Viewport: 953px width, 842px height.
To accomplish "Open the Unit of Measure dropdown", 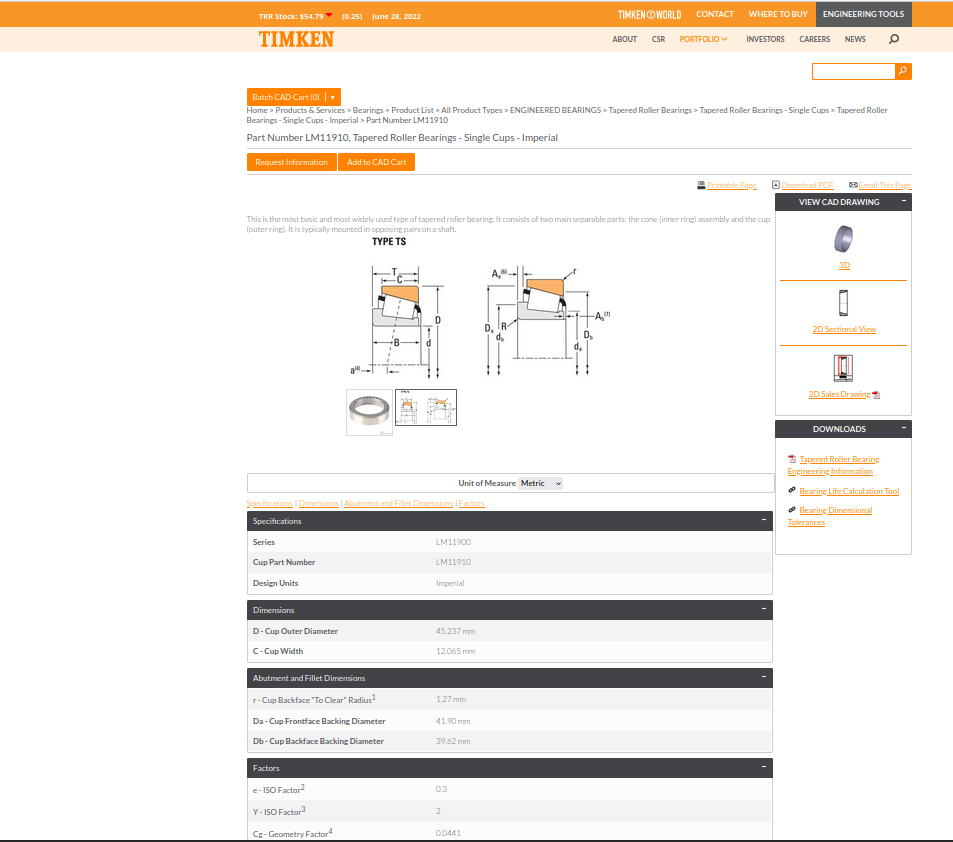I will coord(540,483).
